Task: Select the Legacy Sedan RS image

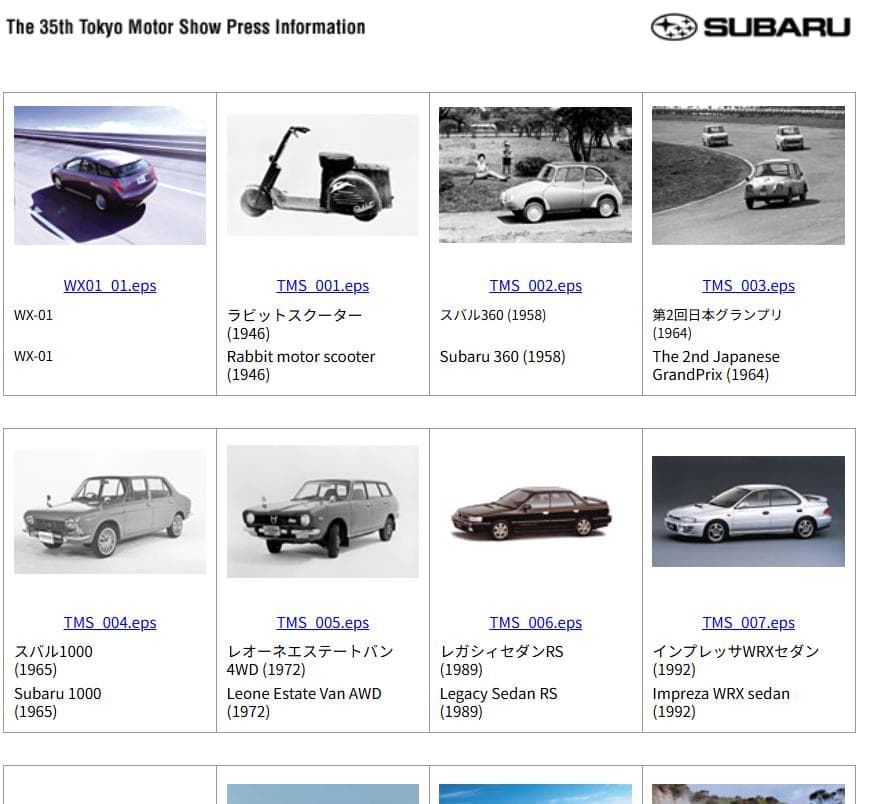Action: coord(535,512)
